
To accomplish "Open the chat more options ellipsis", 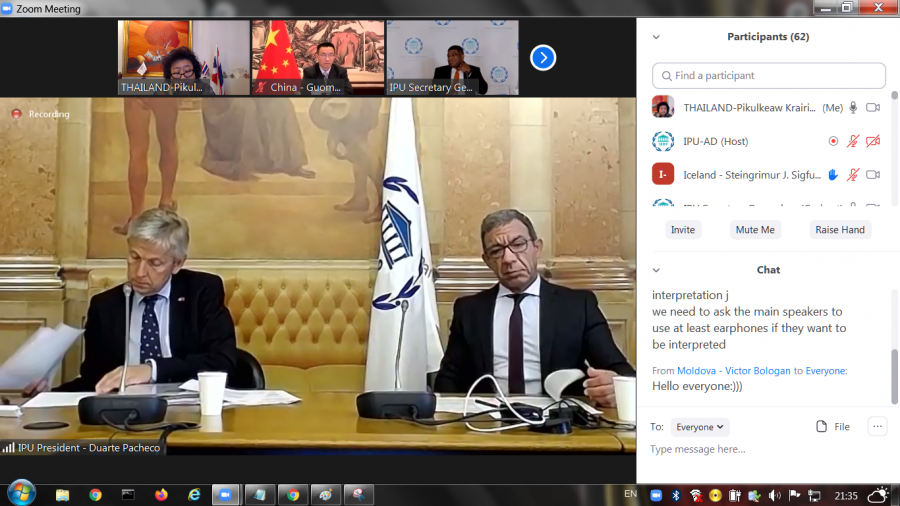I will click(877, 427).
